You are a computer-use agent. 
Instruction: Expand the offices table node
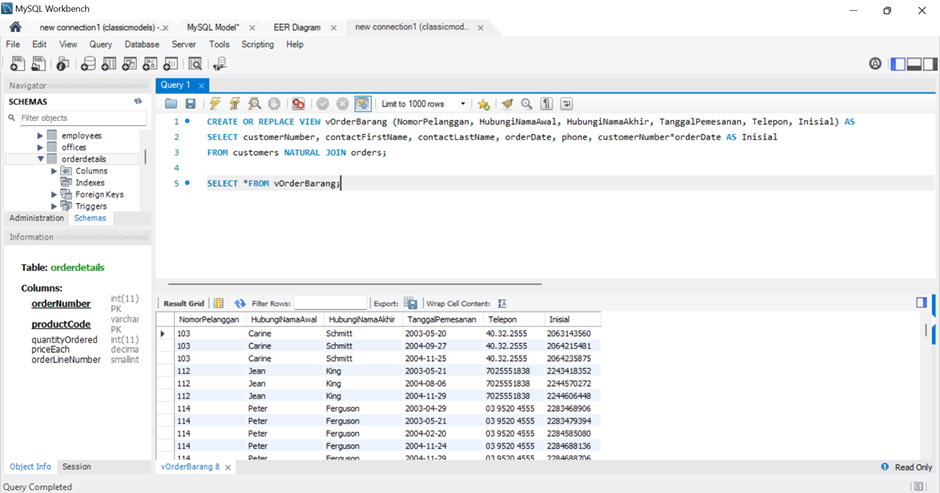40,147
